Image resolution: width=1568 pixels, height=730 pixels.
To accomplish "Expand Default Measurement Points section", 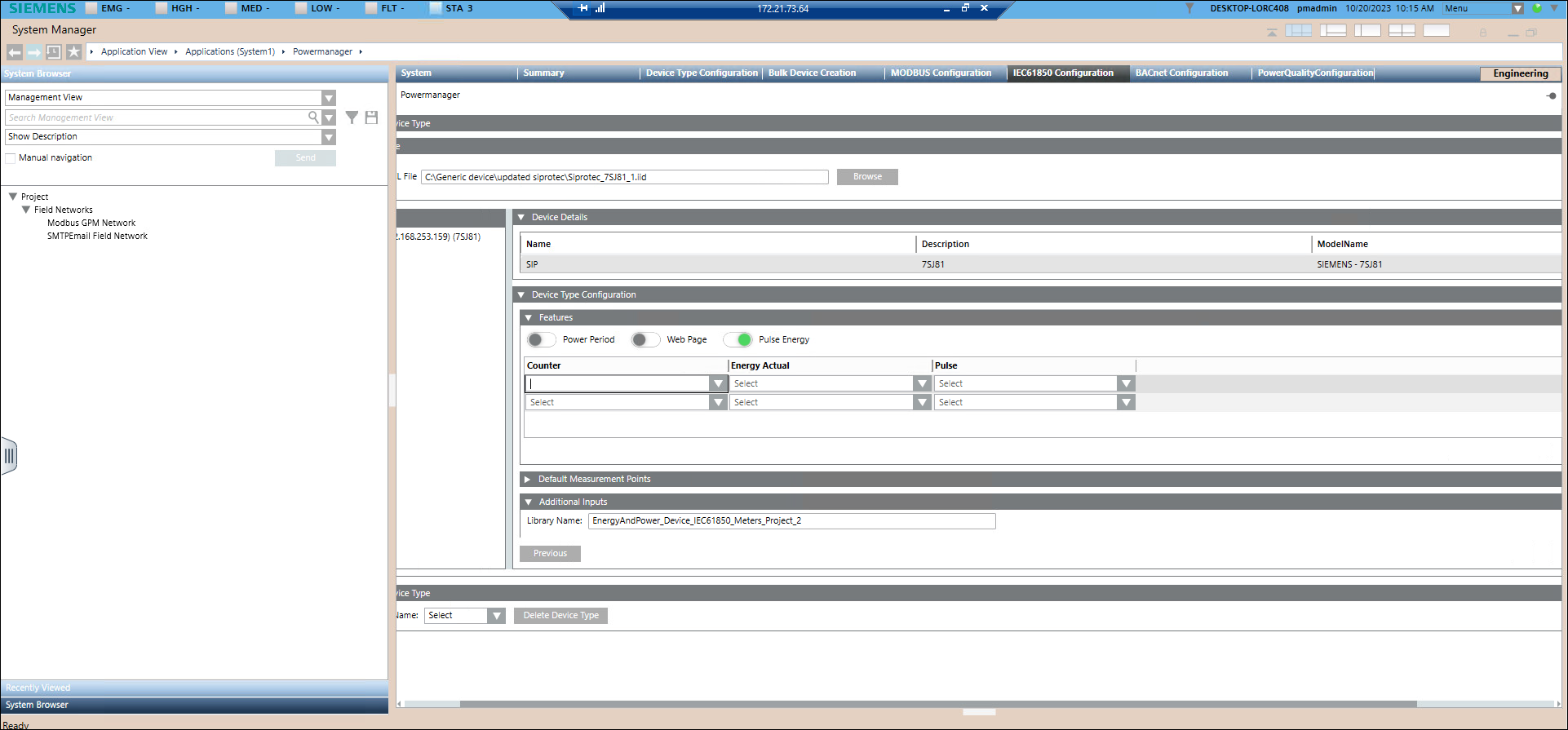I will tap(528, 480).
